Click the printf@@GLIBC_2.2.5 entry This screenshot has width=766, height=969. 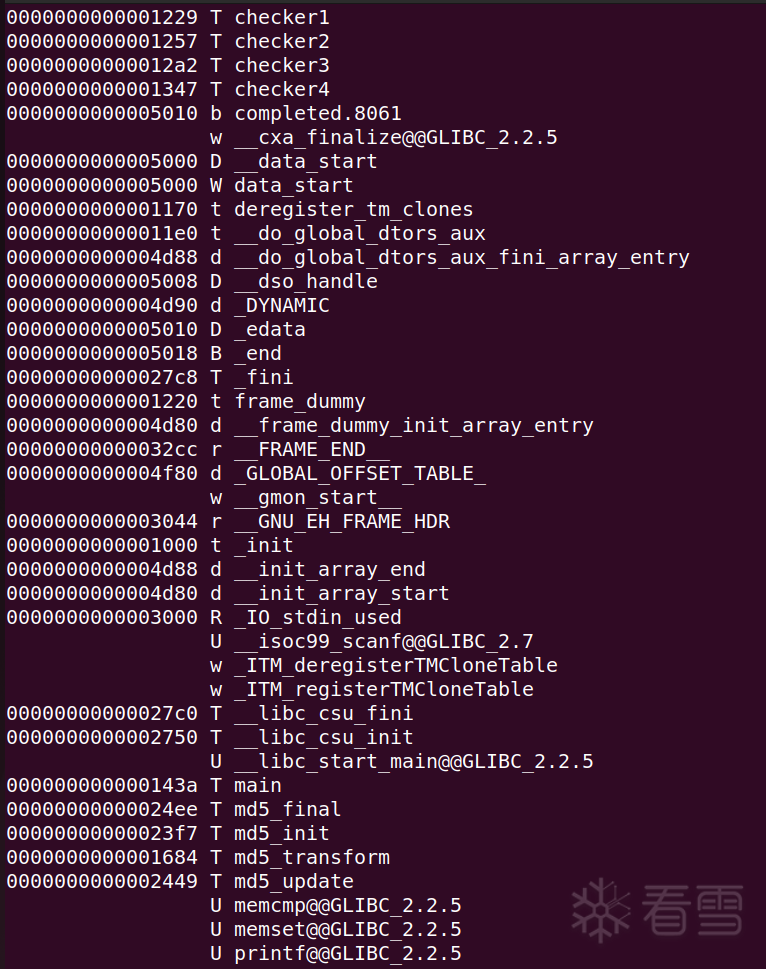click(347, 953)
